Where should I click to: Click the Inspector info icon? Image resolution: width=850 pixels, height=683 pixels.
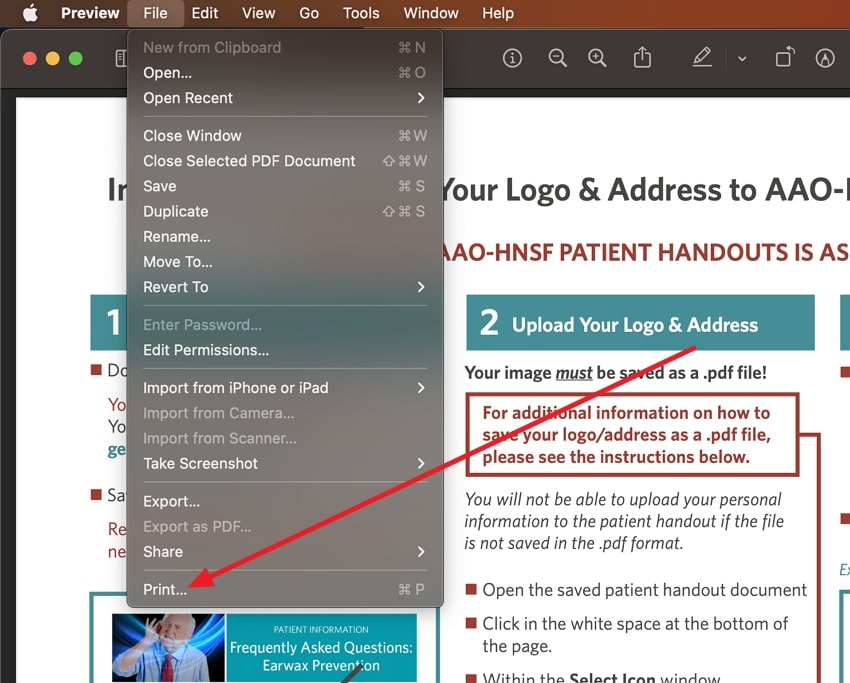[512, 57]
